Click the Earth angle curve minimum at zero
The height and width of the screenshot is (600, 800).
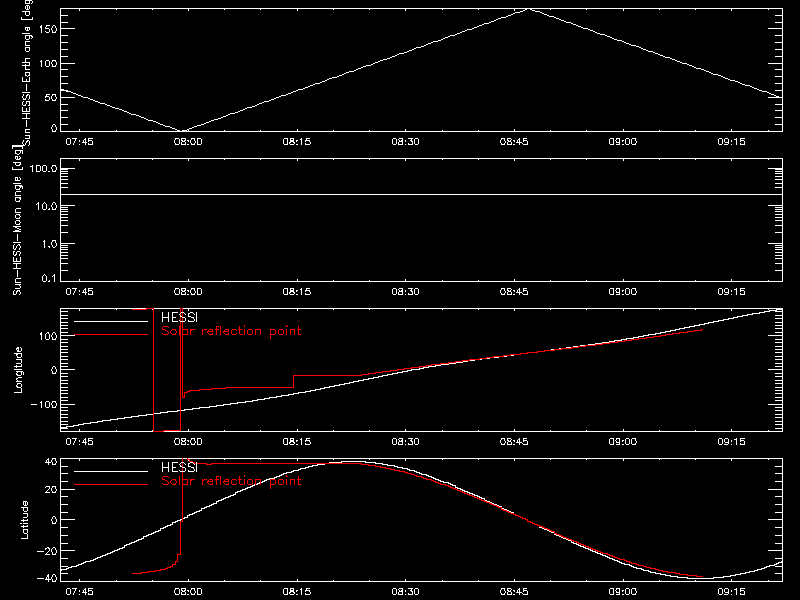tap(183, 130)
